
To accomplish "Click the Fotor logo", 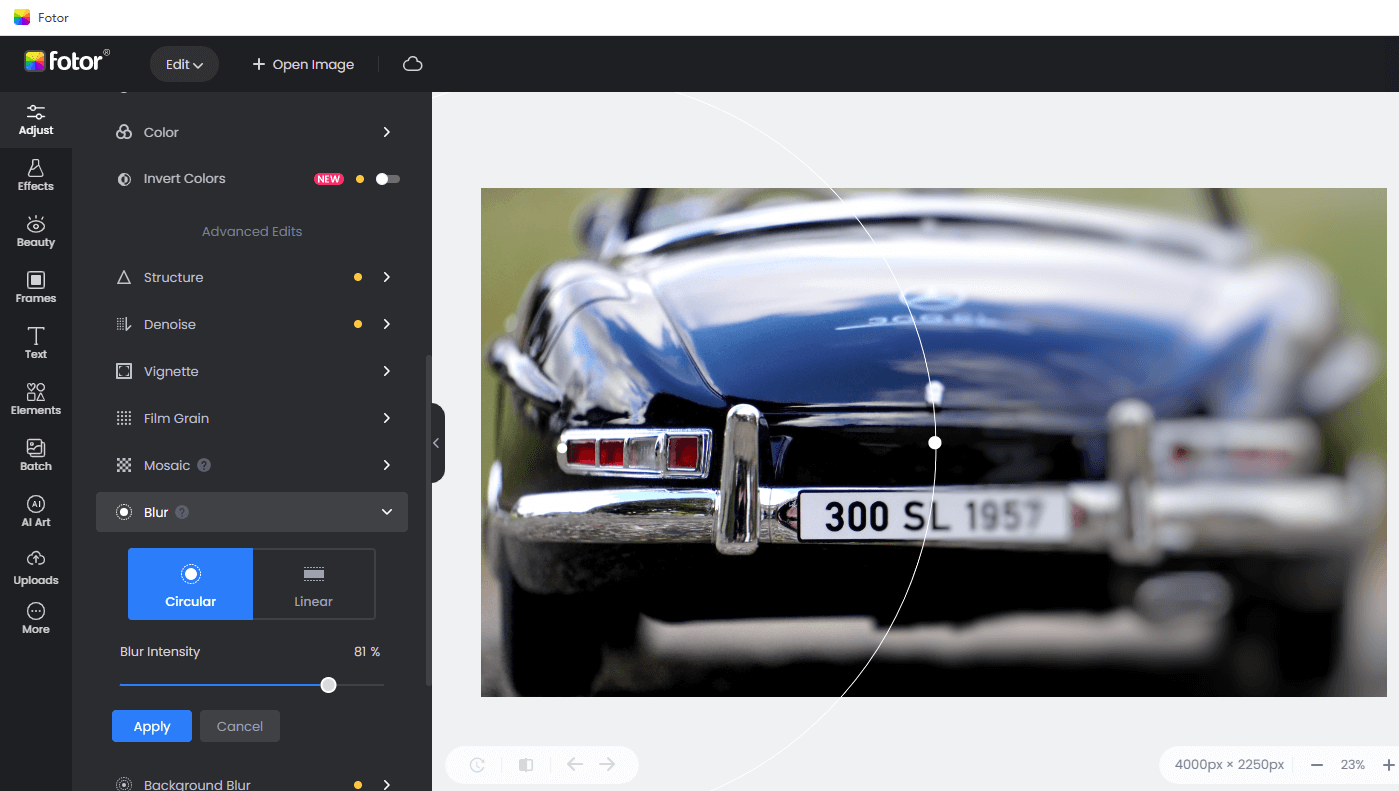I will (x=66, y=62).
